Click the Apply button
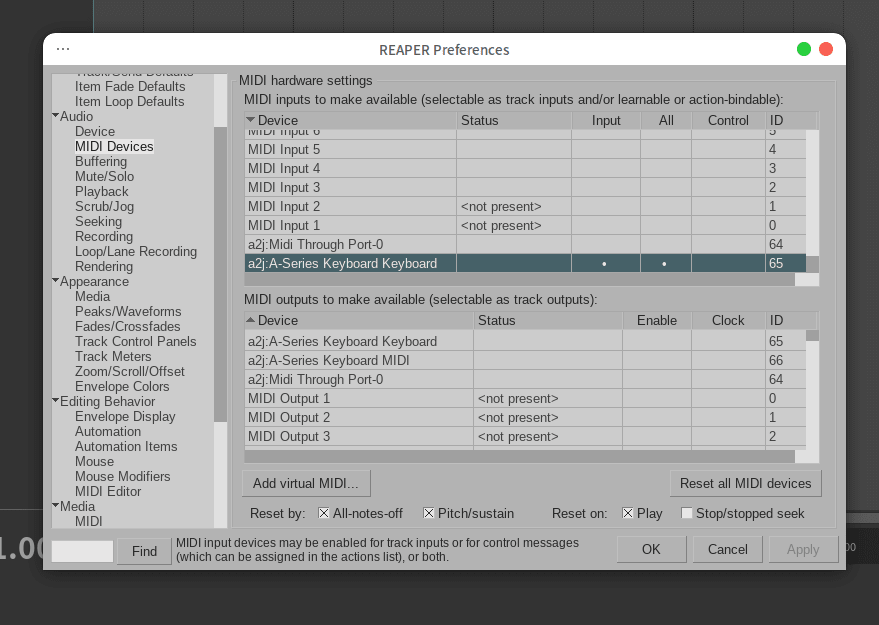Screen dimensions: 879x625 pyautogui.click(x=803, y=549)
